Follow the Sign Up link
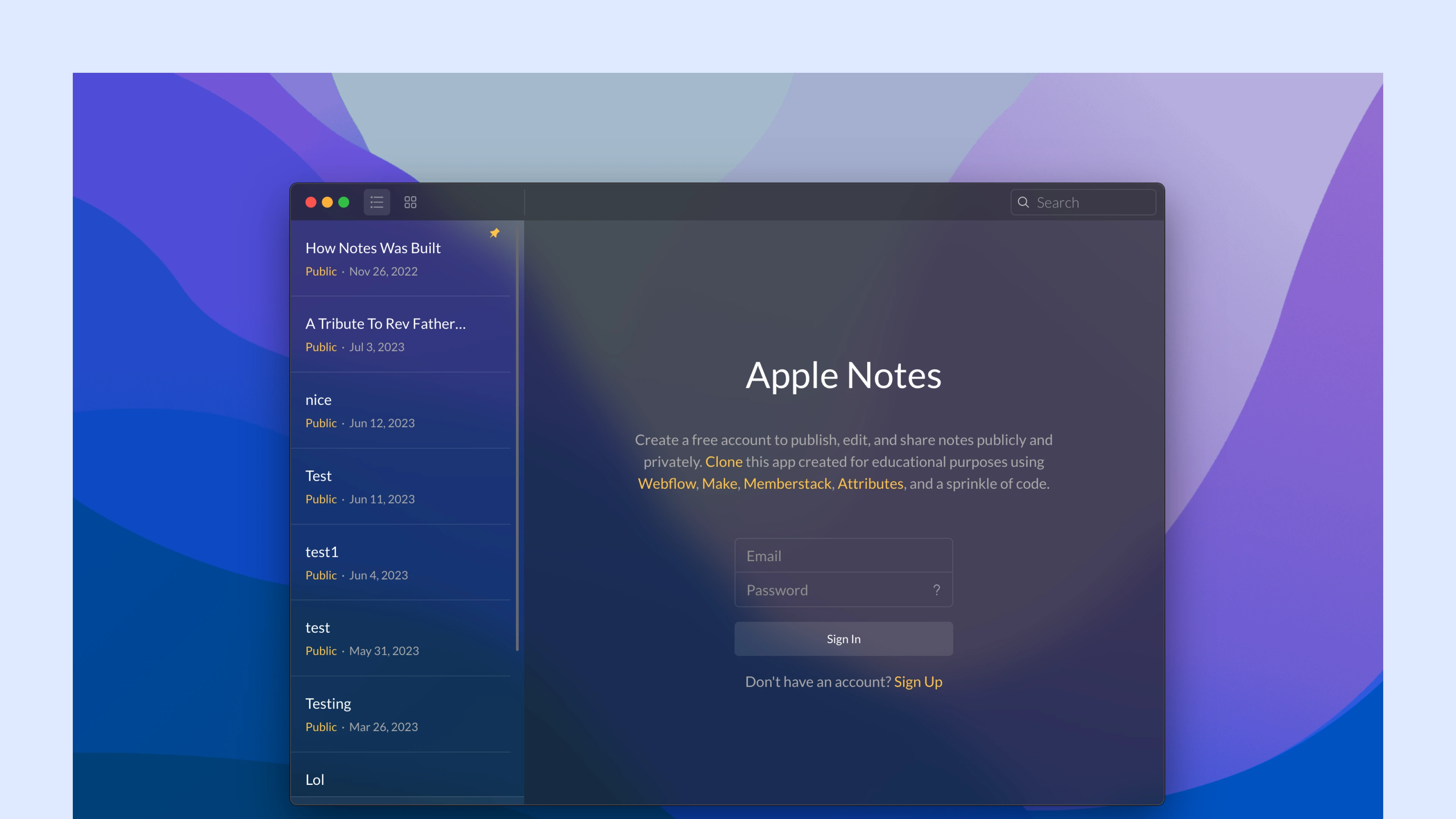The width and height of the screenshot is (1456, 819). pos(918,682)
